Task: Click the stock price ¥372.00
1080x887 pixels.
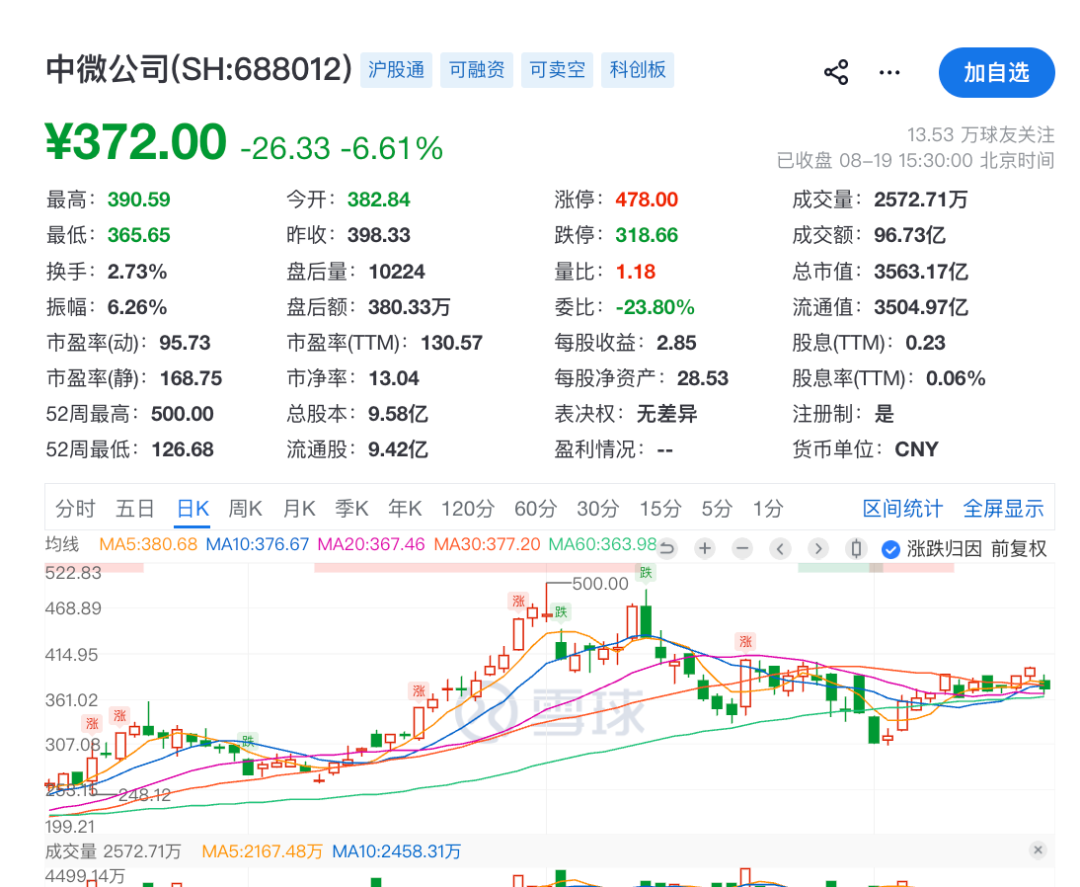Action: 136,142
